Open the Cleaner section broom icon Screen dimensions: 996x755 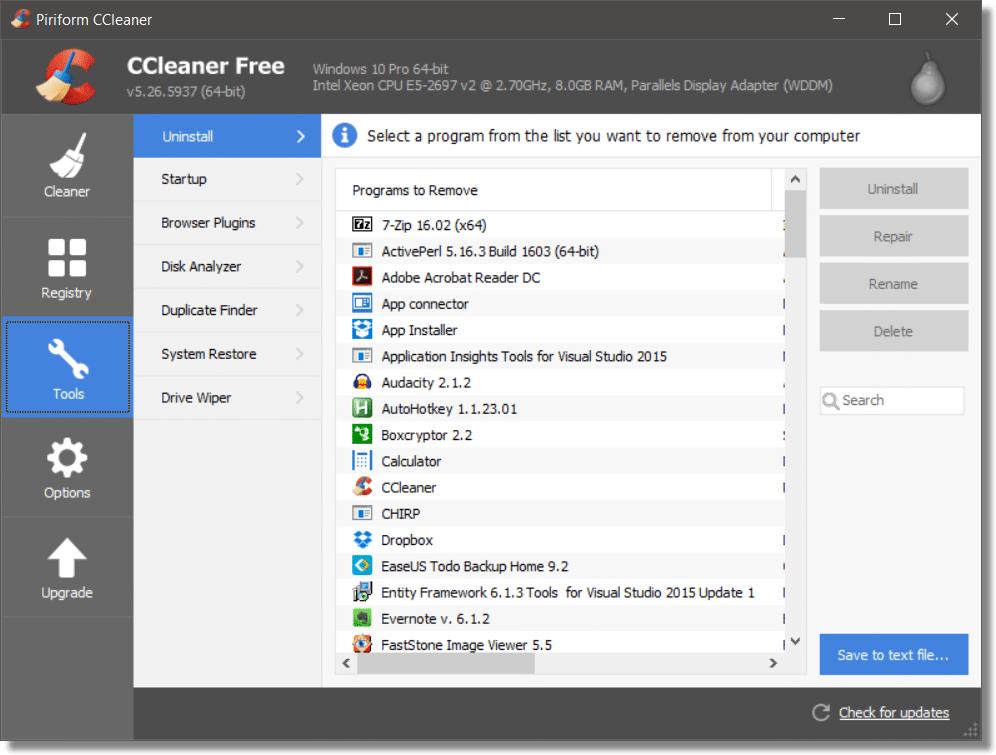67,156
